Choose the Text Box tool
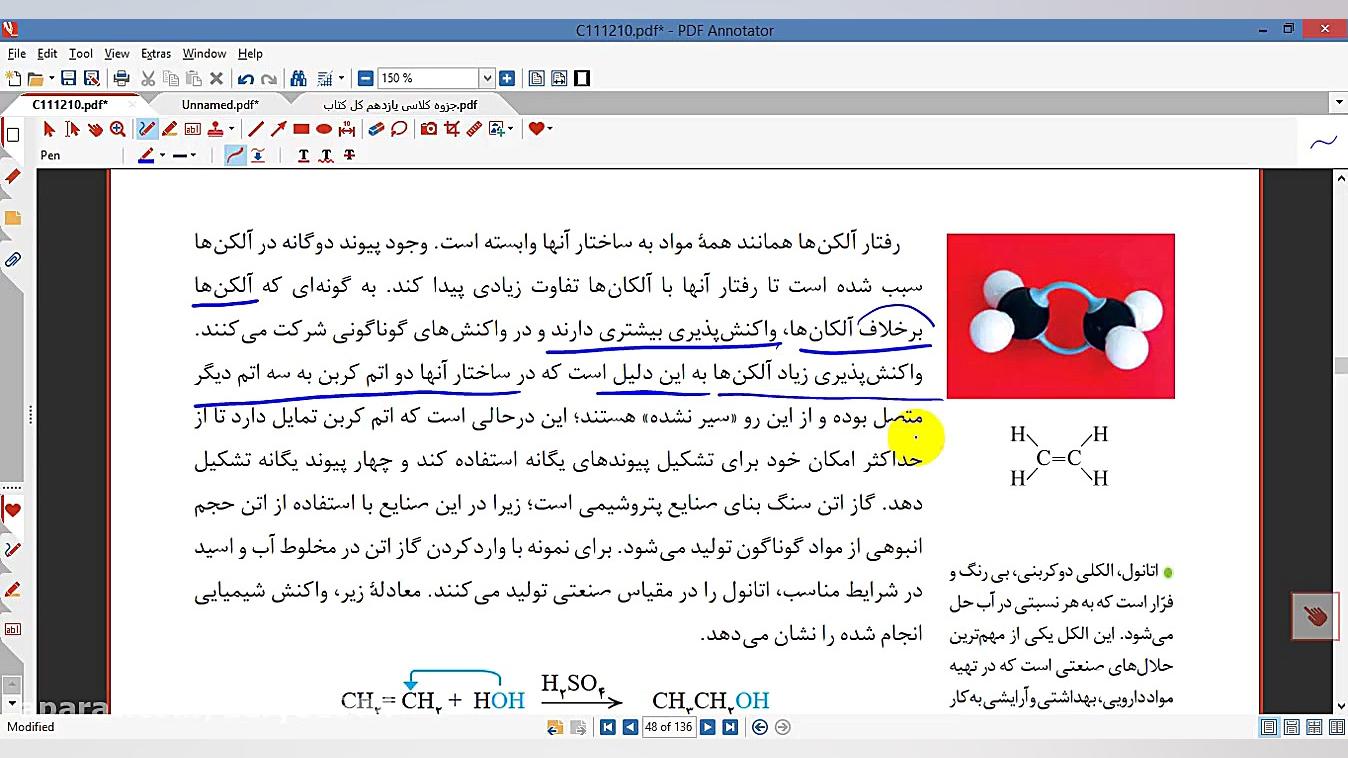Viewport: 1348px width, 758px height. 193,129
